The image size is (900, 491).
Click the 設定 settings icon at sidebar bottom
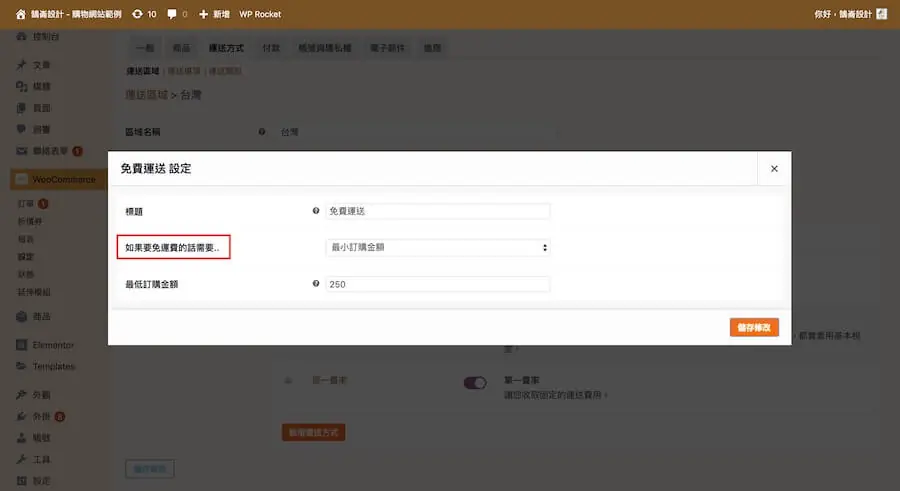point(21,481)
